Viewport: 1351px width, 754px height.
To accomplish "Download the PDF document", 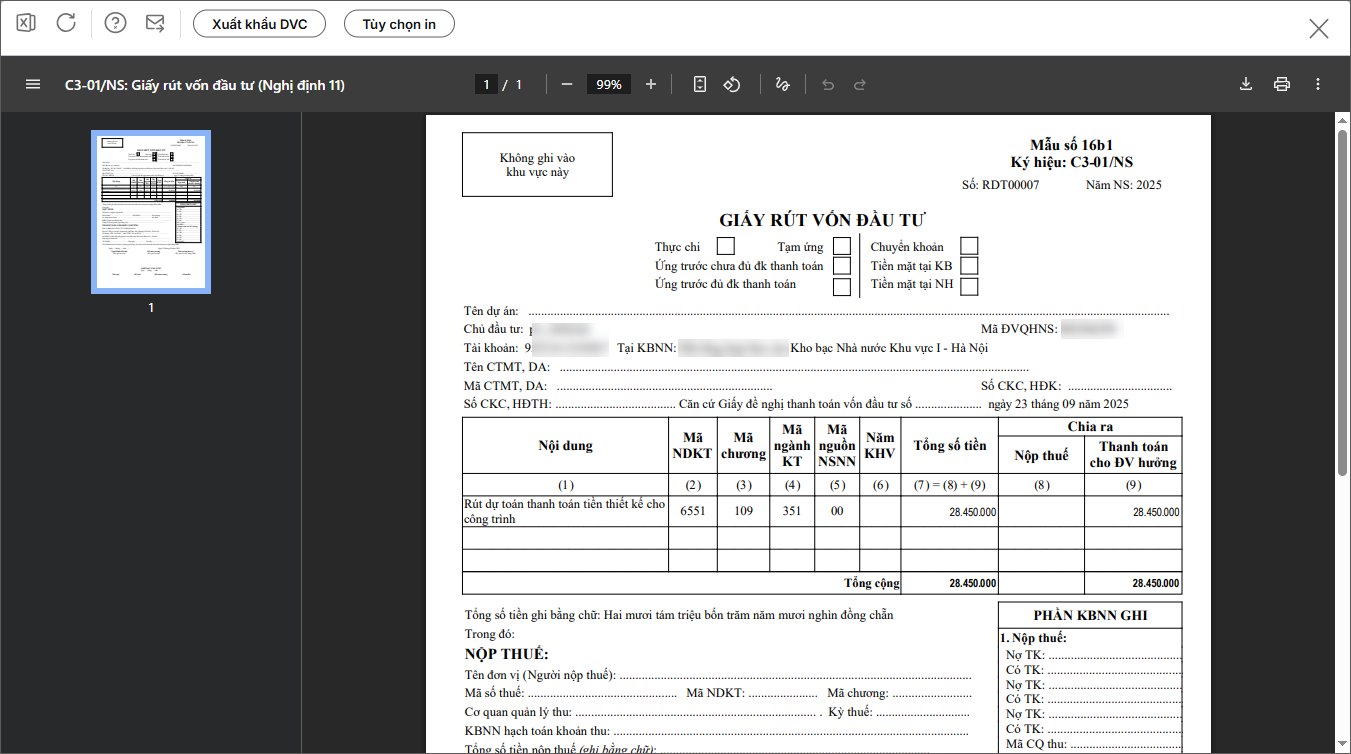I will click(1246, 85).
